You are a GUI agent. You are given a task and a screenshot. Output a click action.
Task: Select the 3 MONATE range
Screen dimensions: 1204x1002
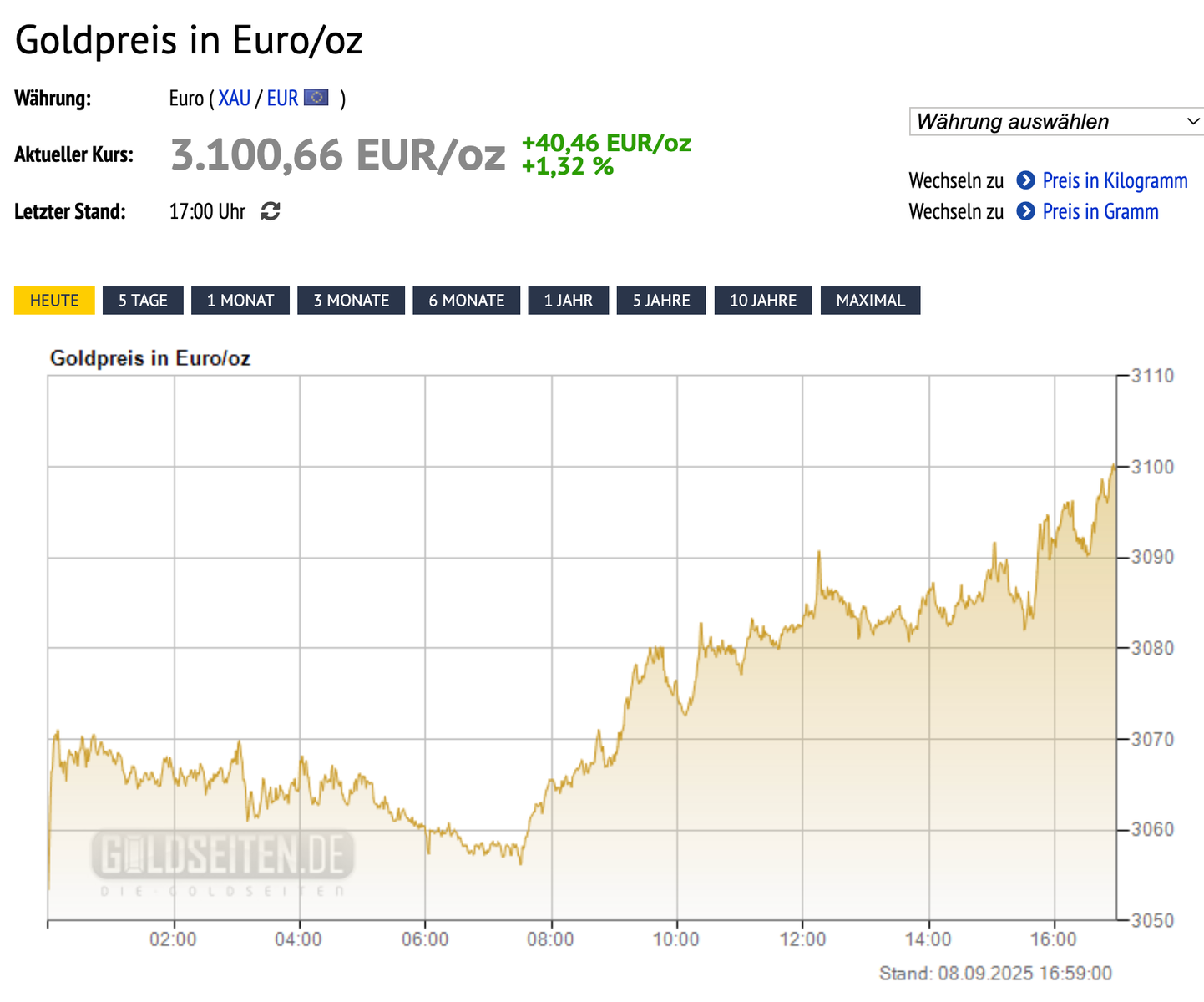tap(352, 301)
